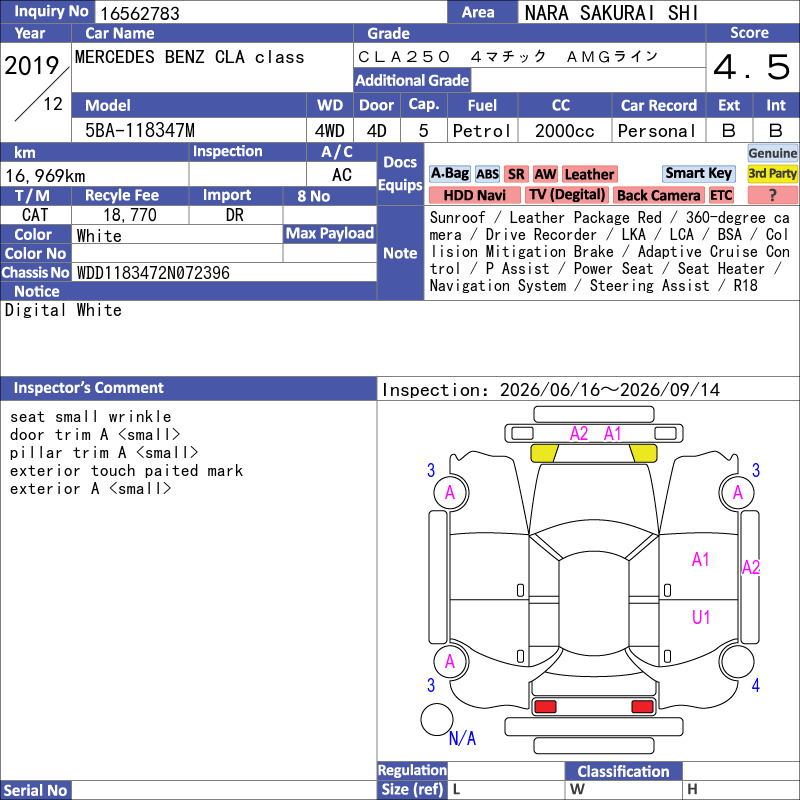Image resolution: width=800 pixels, height=800 pixels.
Task: Click the Smart Key badge
Action: [x=698, y=173]
